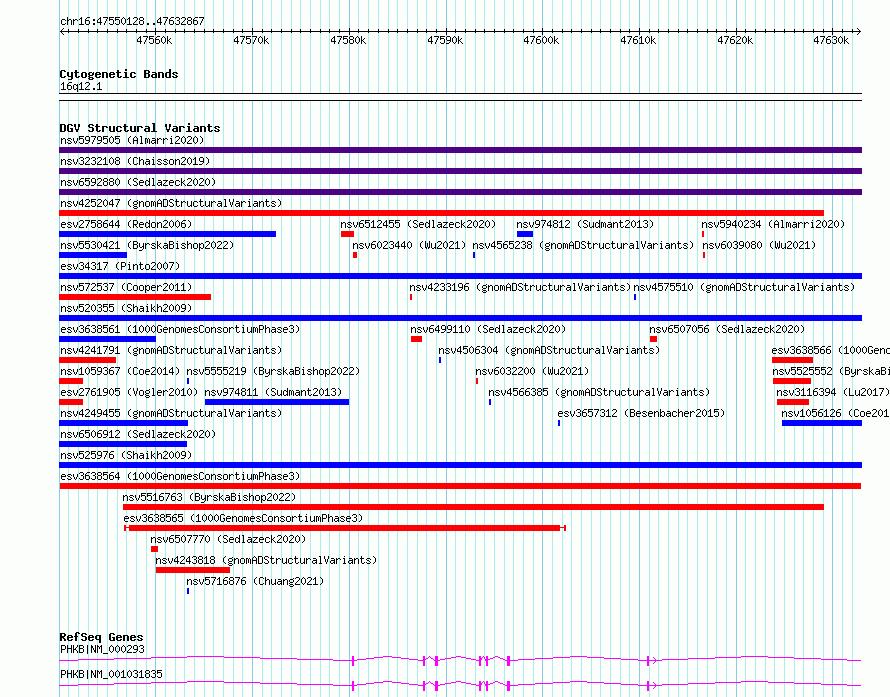Select the nsv4241791 gnomAD red bar
This screenshot has width=890, height=697.
87,360
